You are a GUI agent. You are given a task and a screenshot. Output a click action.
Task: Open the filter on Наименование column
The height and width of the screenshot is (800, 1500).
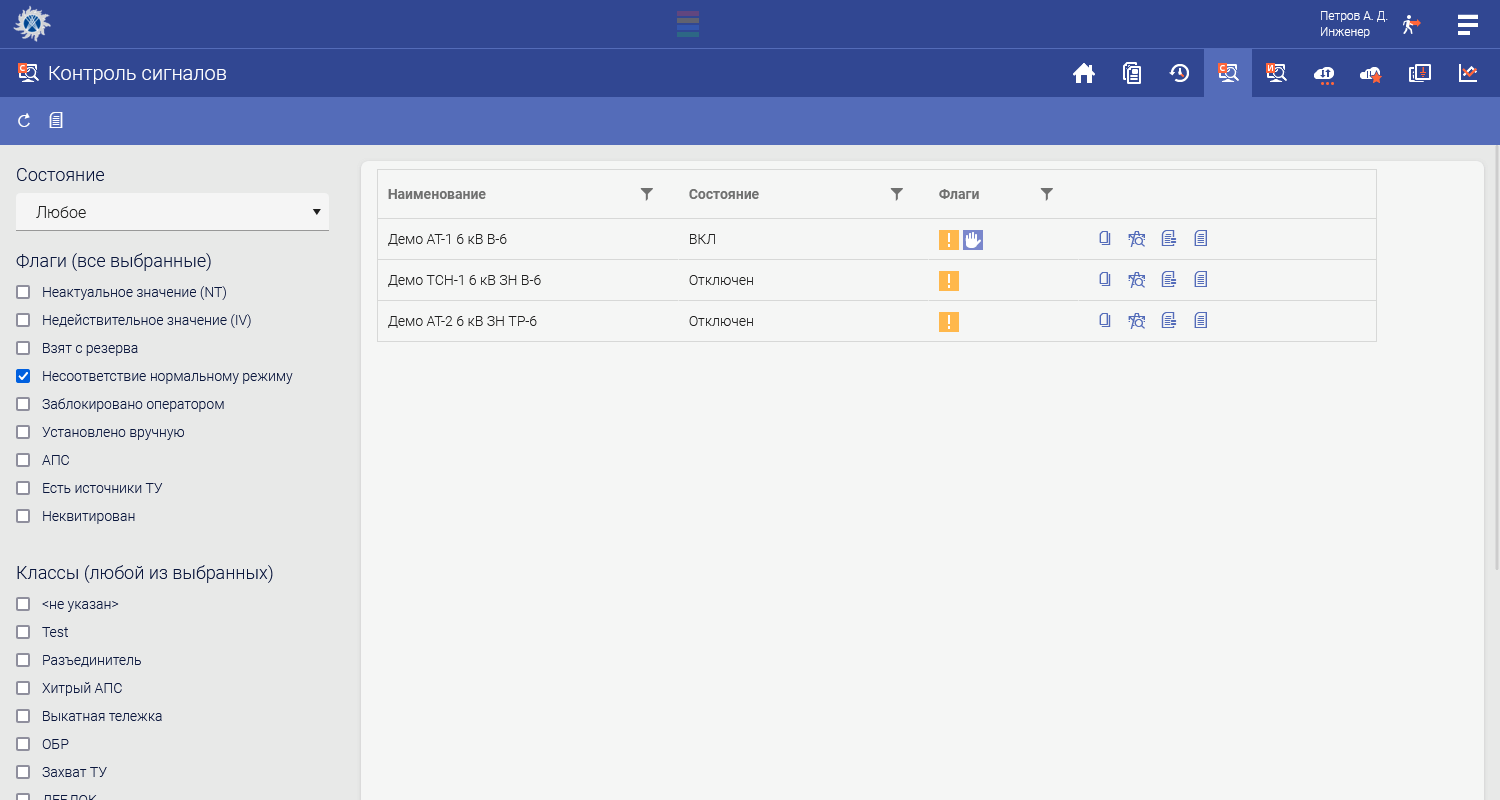pos(647,194)
